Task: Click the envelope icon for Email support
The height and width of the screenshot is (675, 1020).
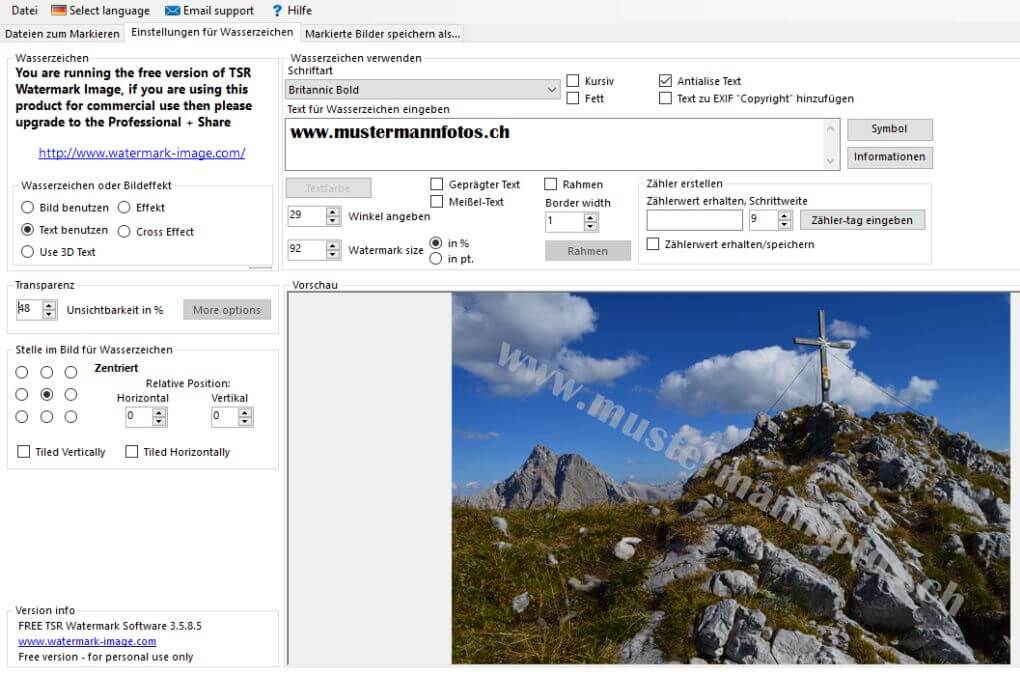Action: coord(173,11)
